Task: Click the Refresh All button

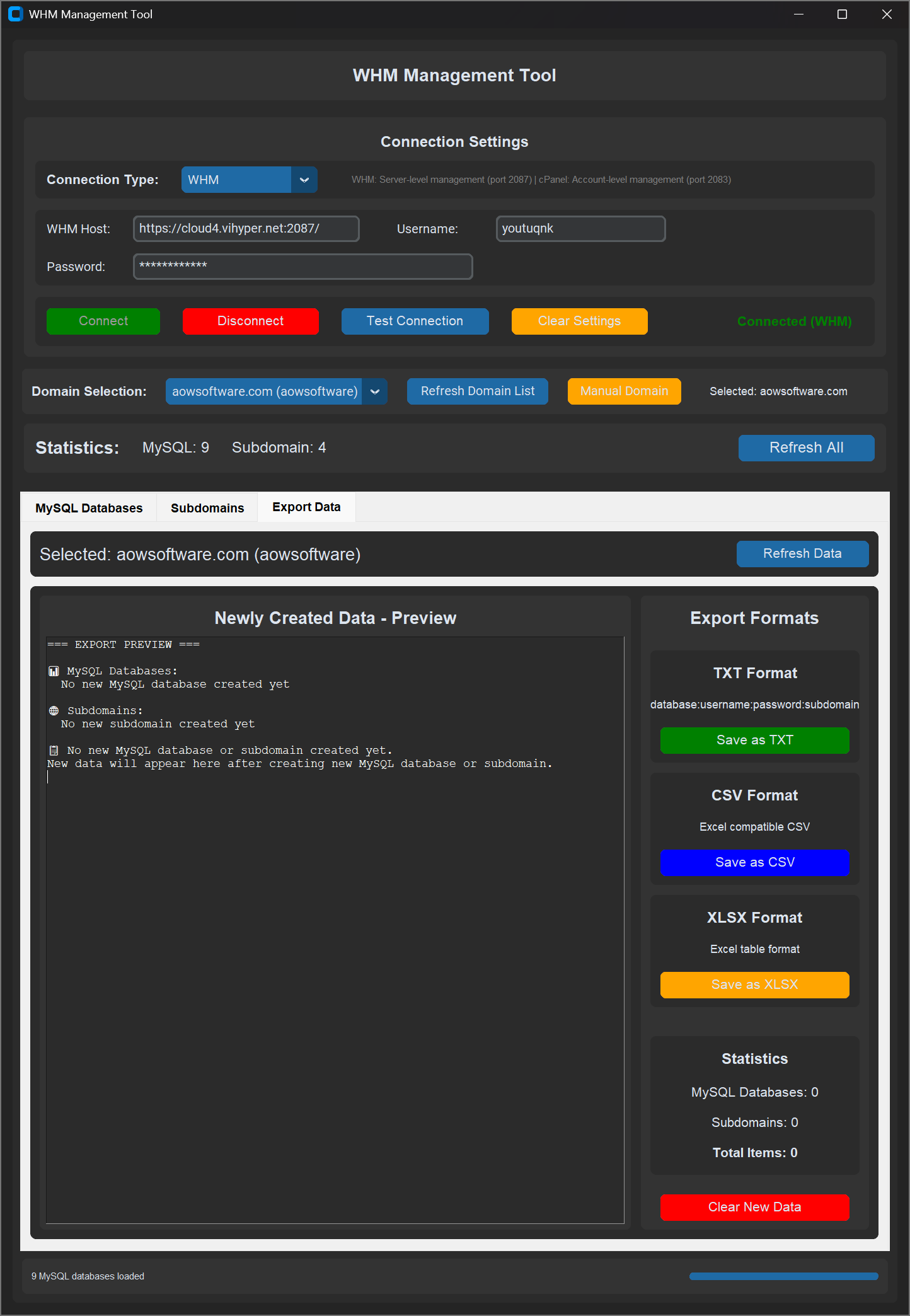Action: 806,448
